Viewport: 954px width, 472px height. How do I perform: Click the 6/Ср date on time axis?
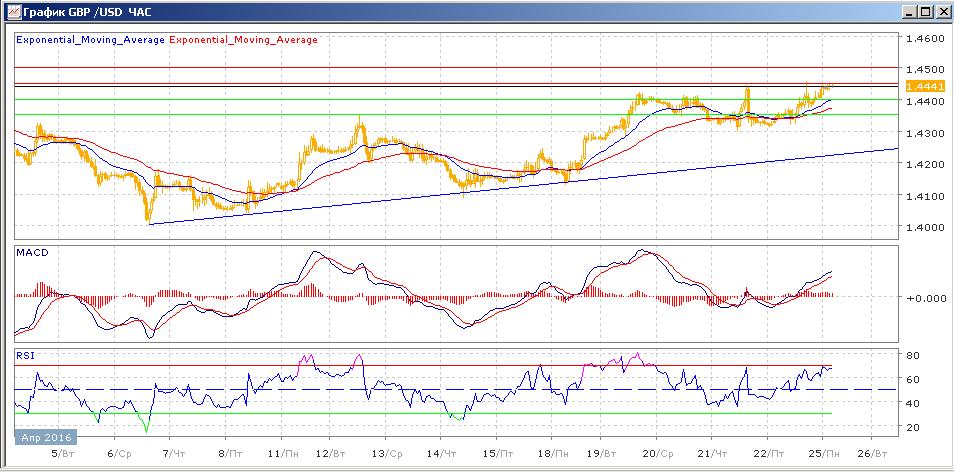click(x=119, y=454)
